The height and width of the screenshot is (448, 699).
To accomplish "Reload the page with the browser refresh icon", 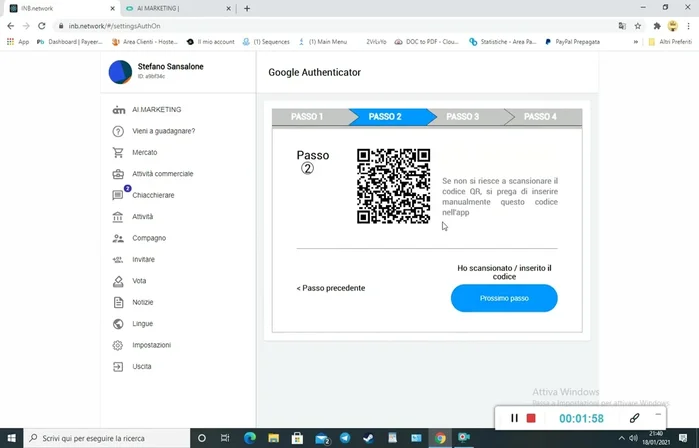I will point(41,26).
